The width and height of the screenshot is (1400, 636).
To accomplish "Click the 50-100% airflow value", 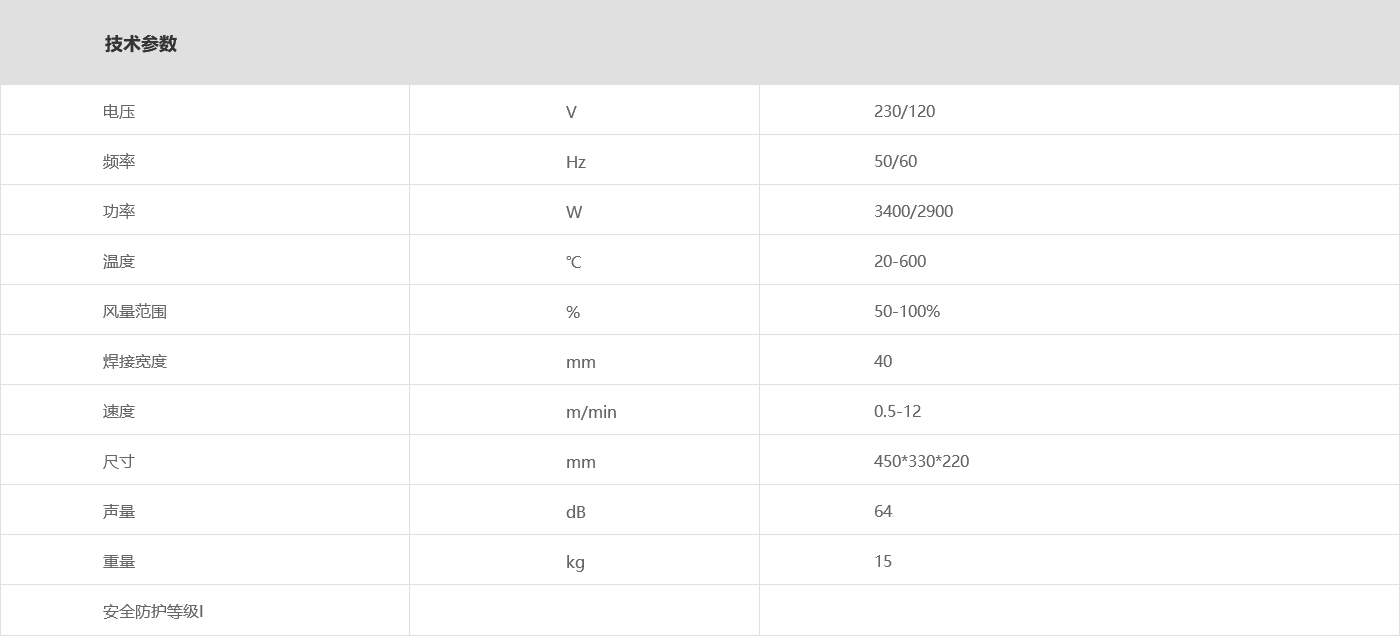I will [x=907, y=311].
